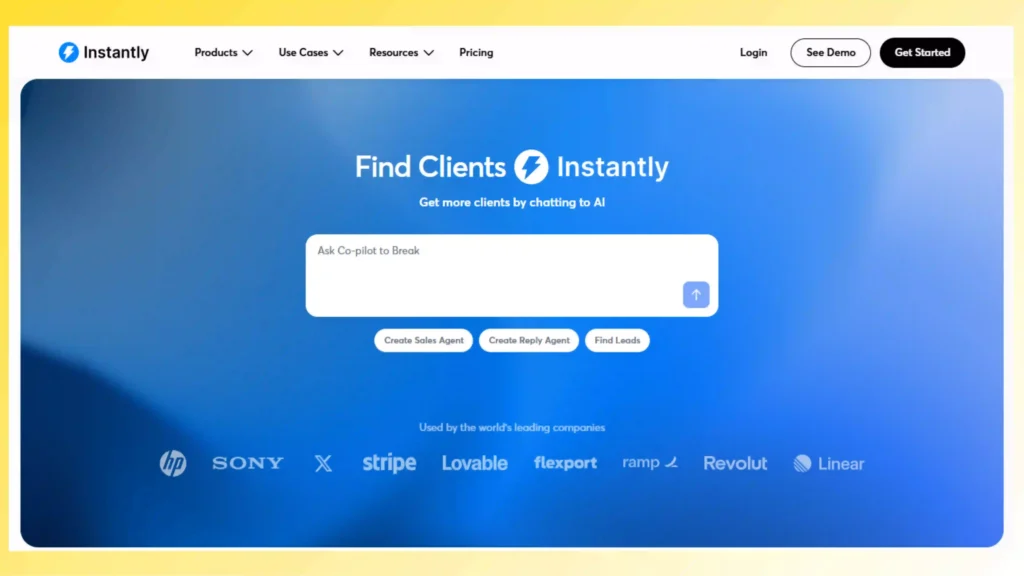The image size is (1024, 576).
Task: Click the X logo
Action: pos(323,463)
